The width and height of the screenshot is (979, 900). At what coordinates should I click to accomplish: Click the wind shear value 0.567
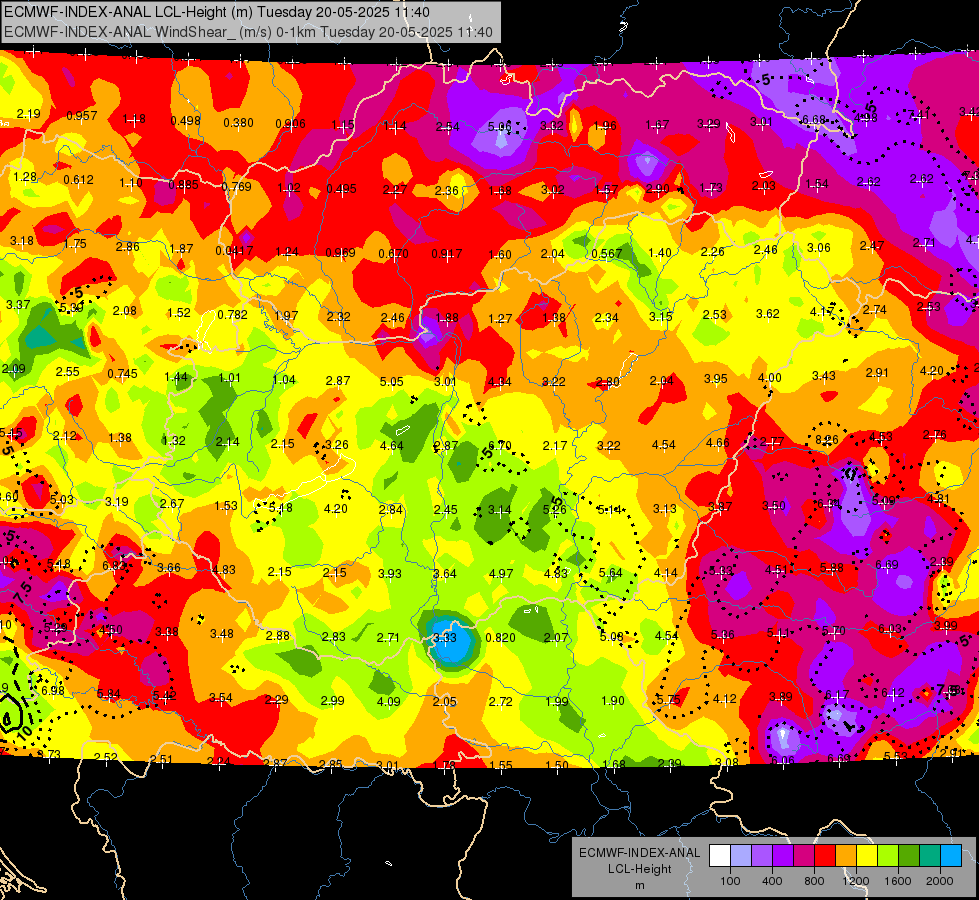(607, 254)
